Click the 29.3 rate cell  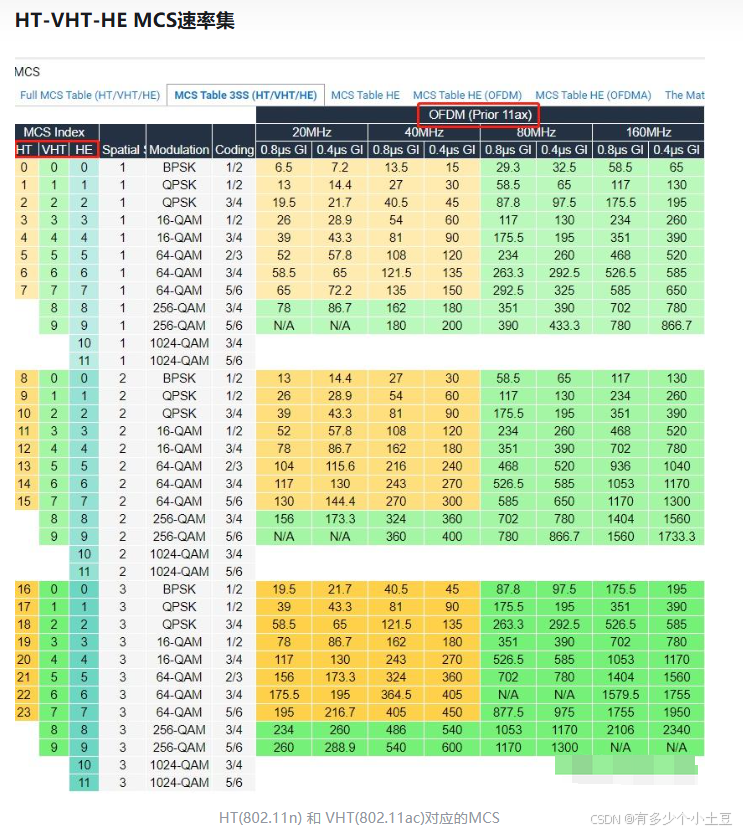[x=508, y=167]
